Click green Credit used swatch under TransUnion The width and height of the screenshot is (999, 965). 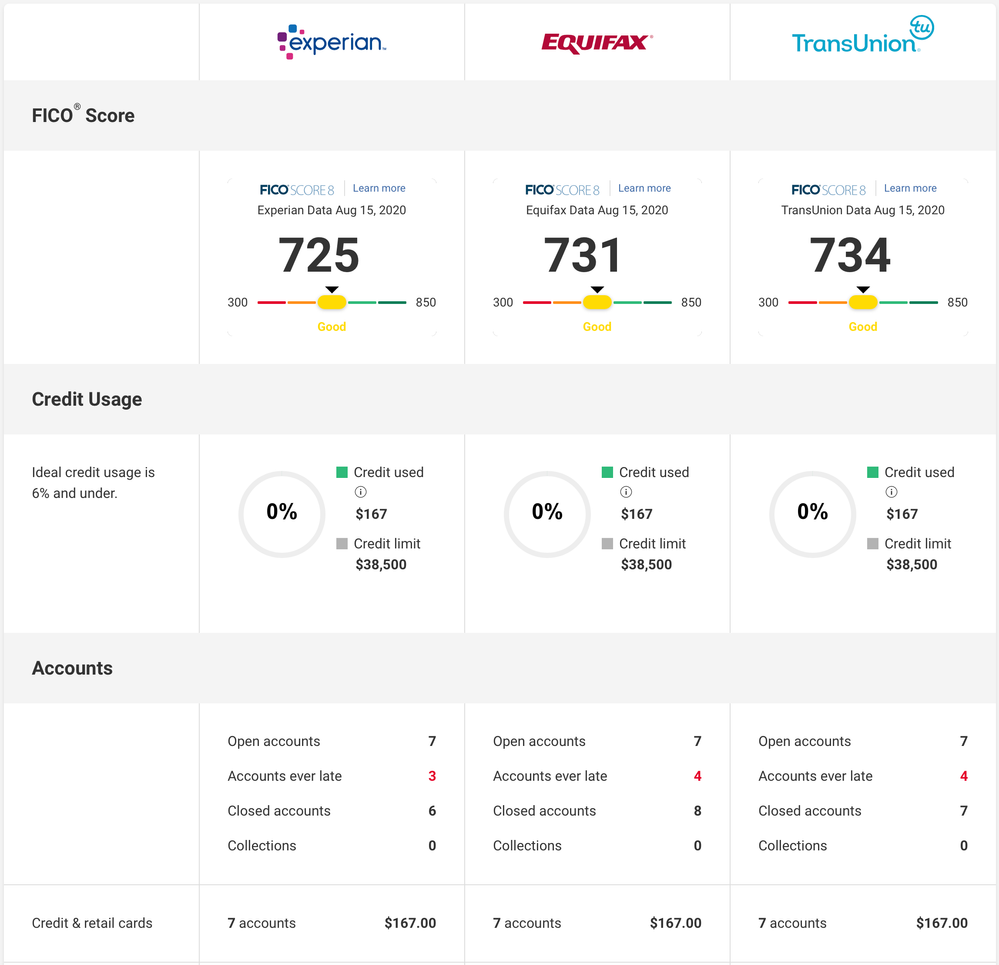click(873, 472)
